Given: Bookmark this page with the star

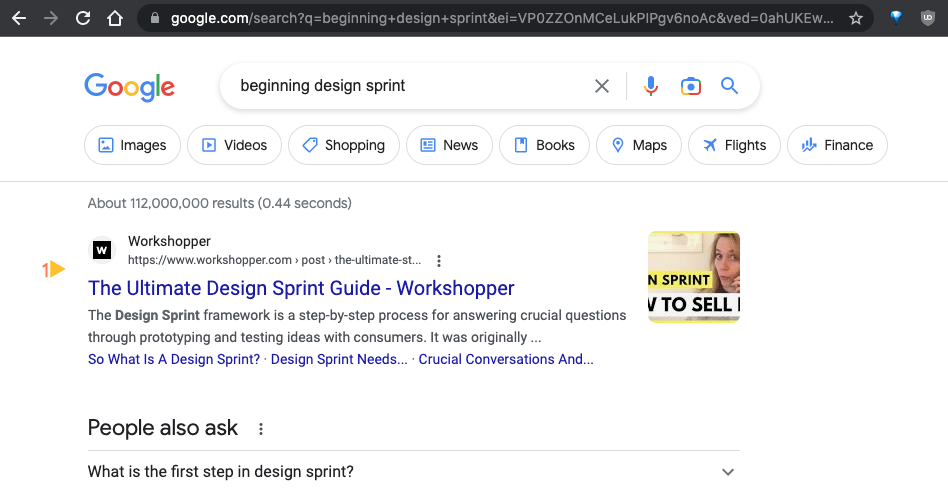Looking at the screenshot, I should tap(855, 18).
